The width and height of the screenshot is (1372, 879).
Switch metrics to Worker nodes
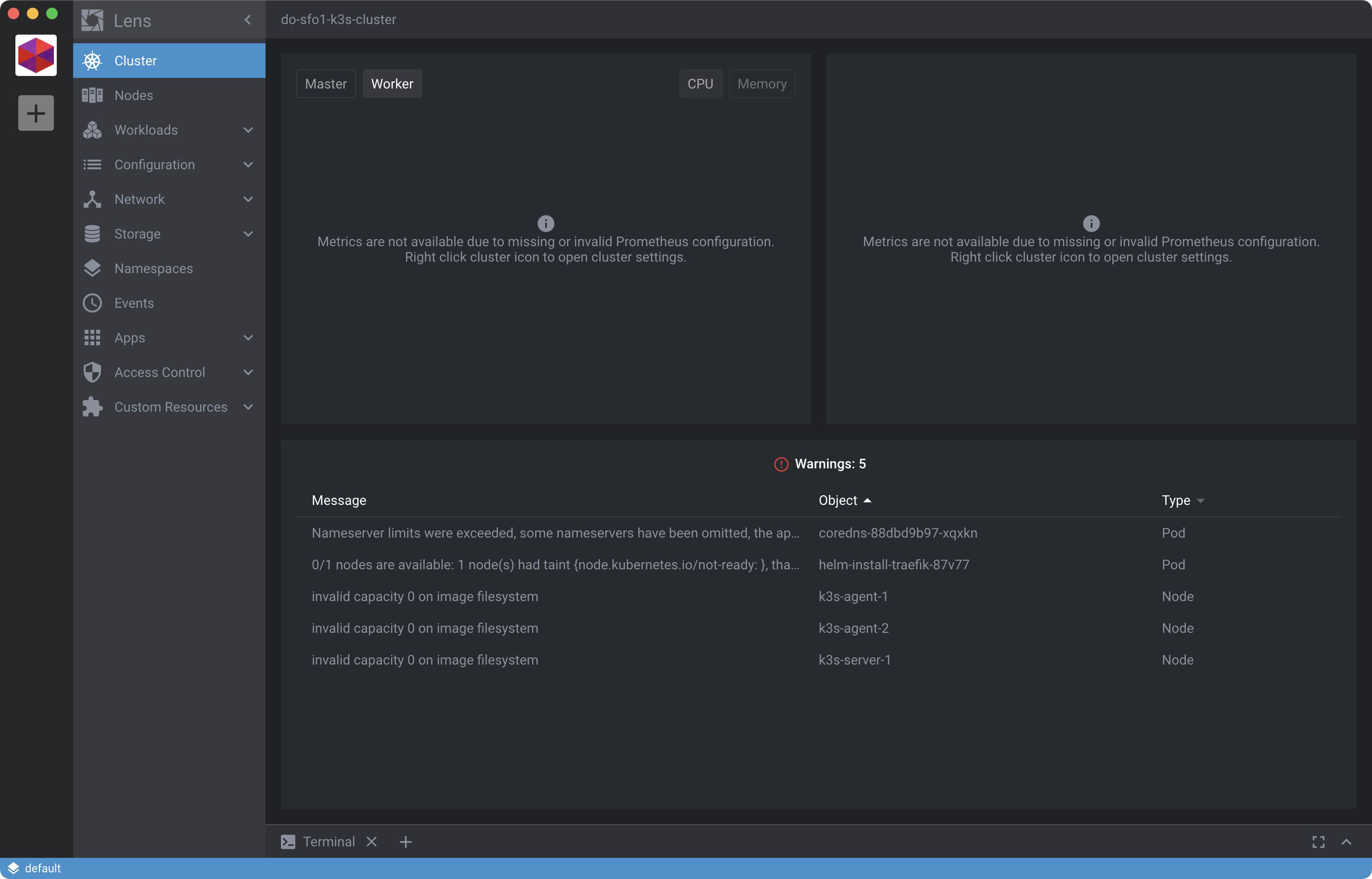coord(392,84)
